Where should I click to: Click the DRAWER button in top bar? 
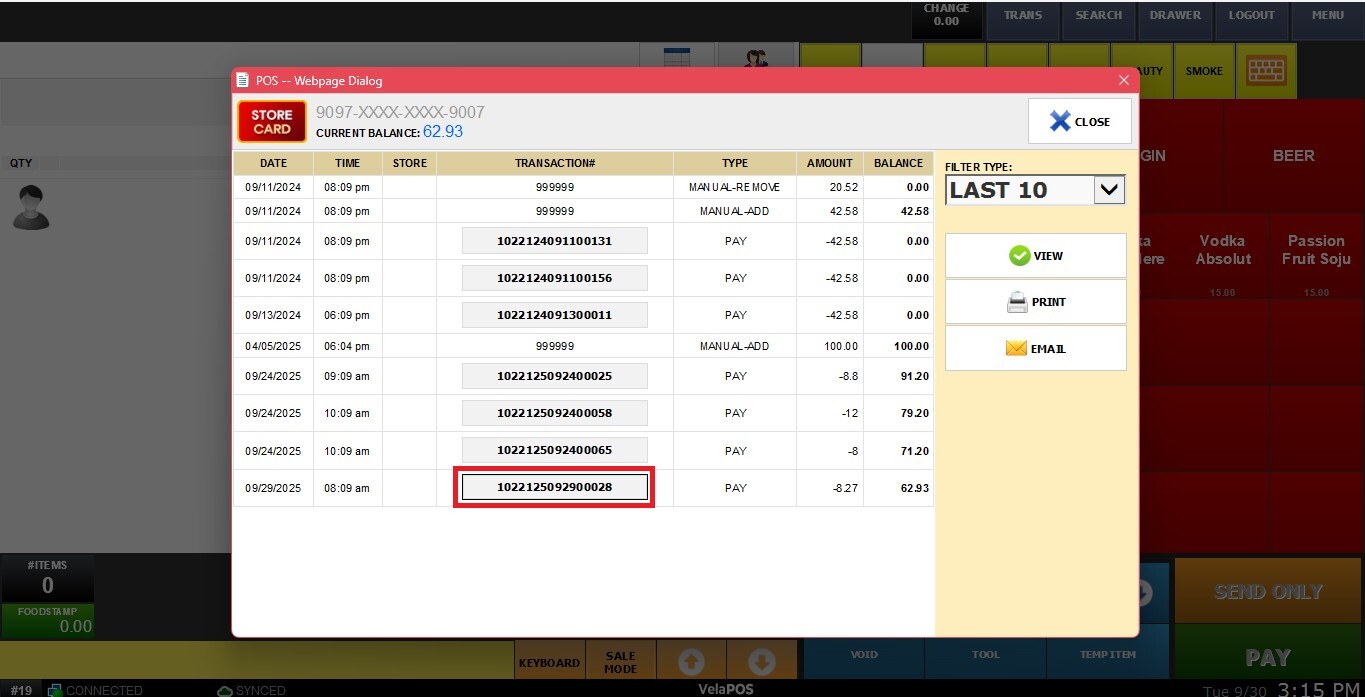coord(1175,16)
